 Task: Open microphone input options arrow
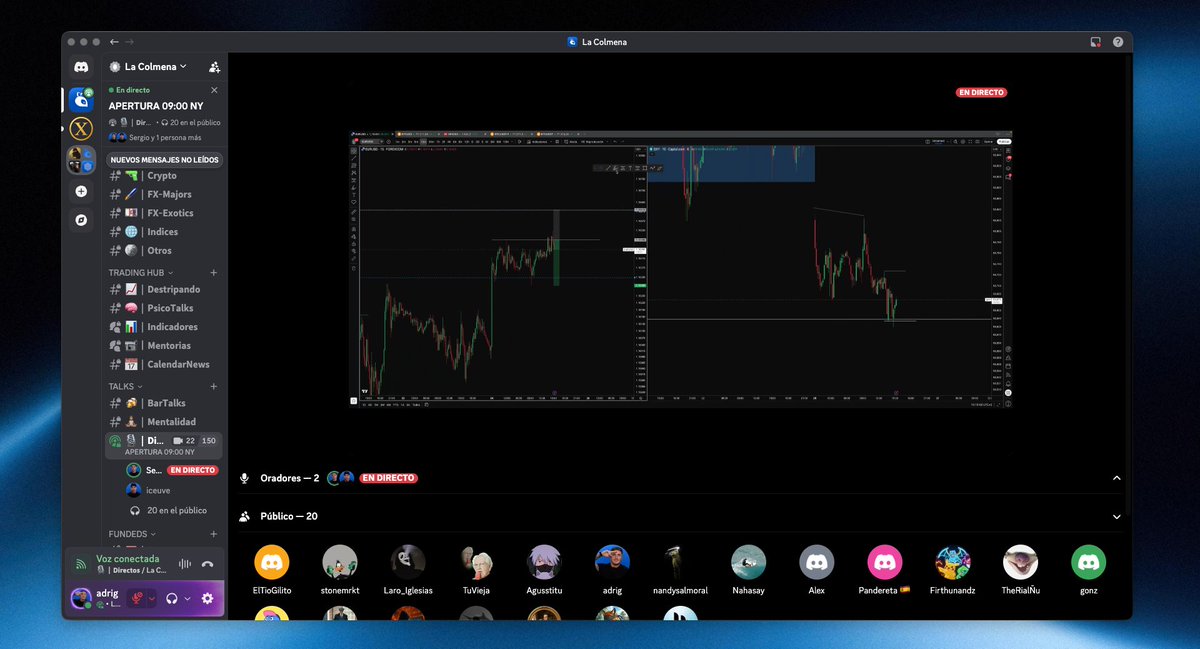tap(152, 598)
